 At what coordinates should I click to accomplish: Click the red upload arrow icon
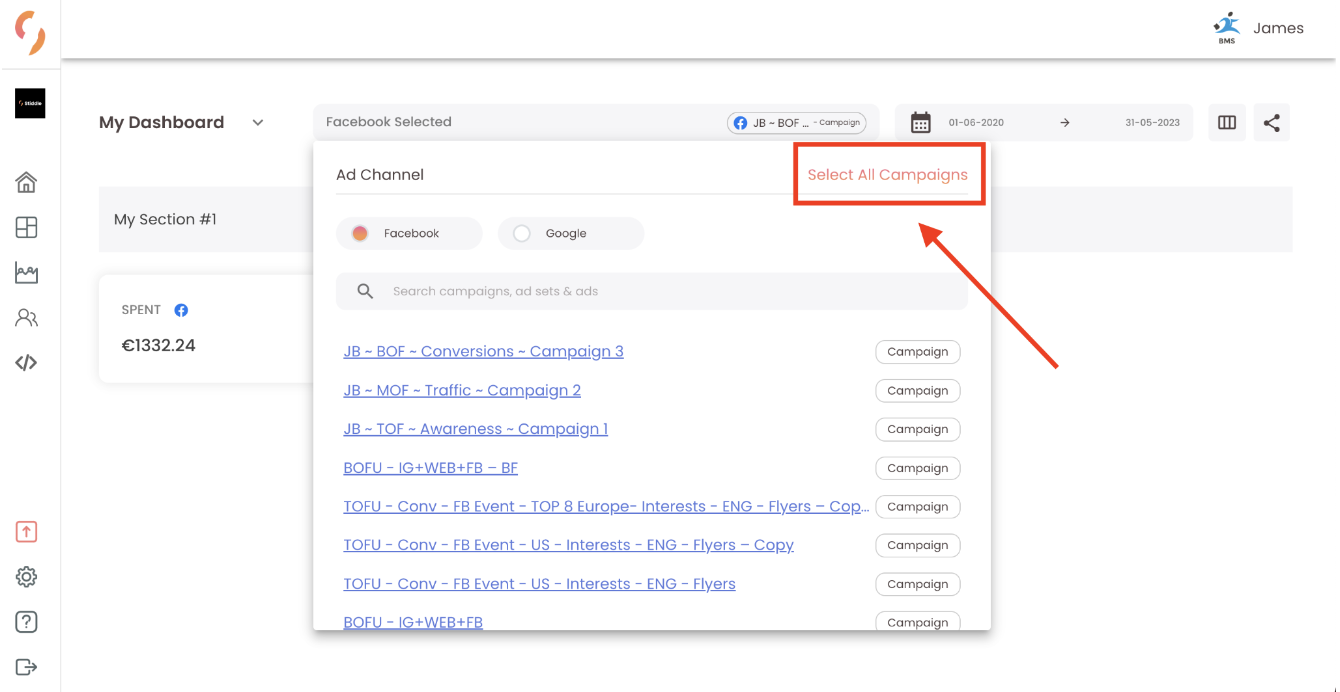[x=27, y=532]
